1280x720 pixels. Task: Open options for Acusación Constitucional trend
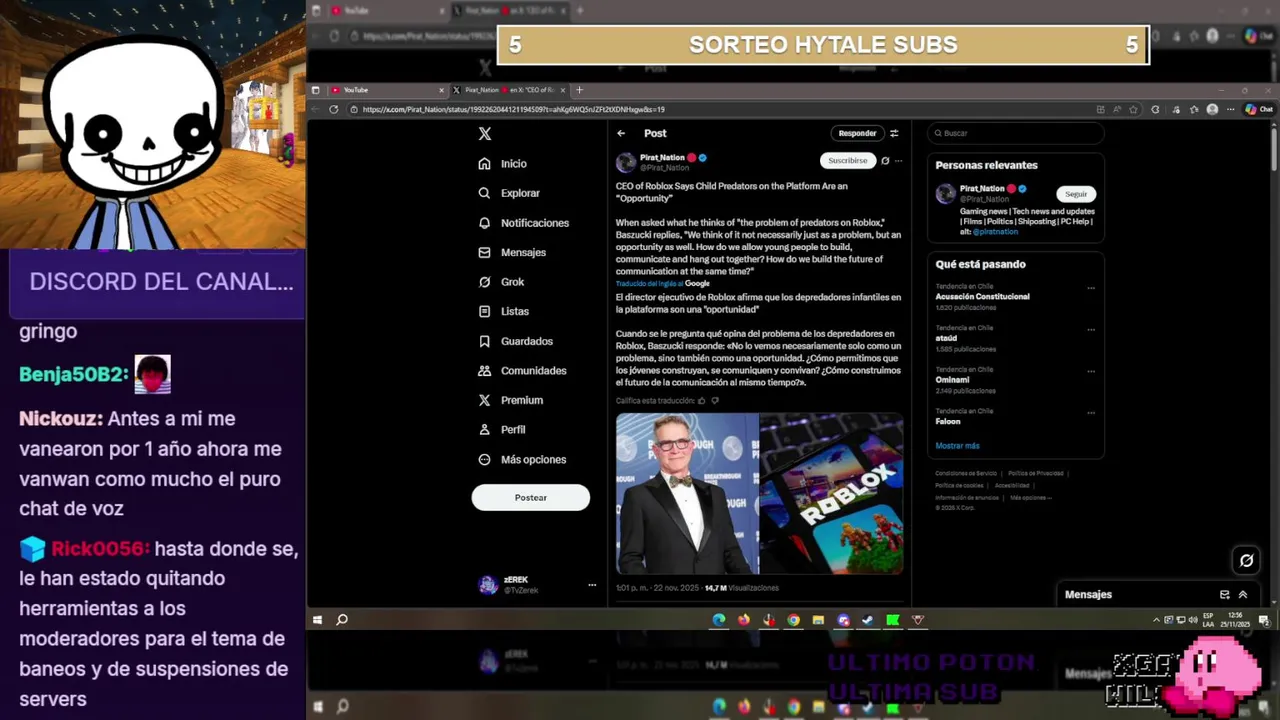pyautogui.click(x=1091, y=288)
